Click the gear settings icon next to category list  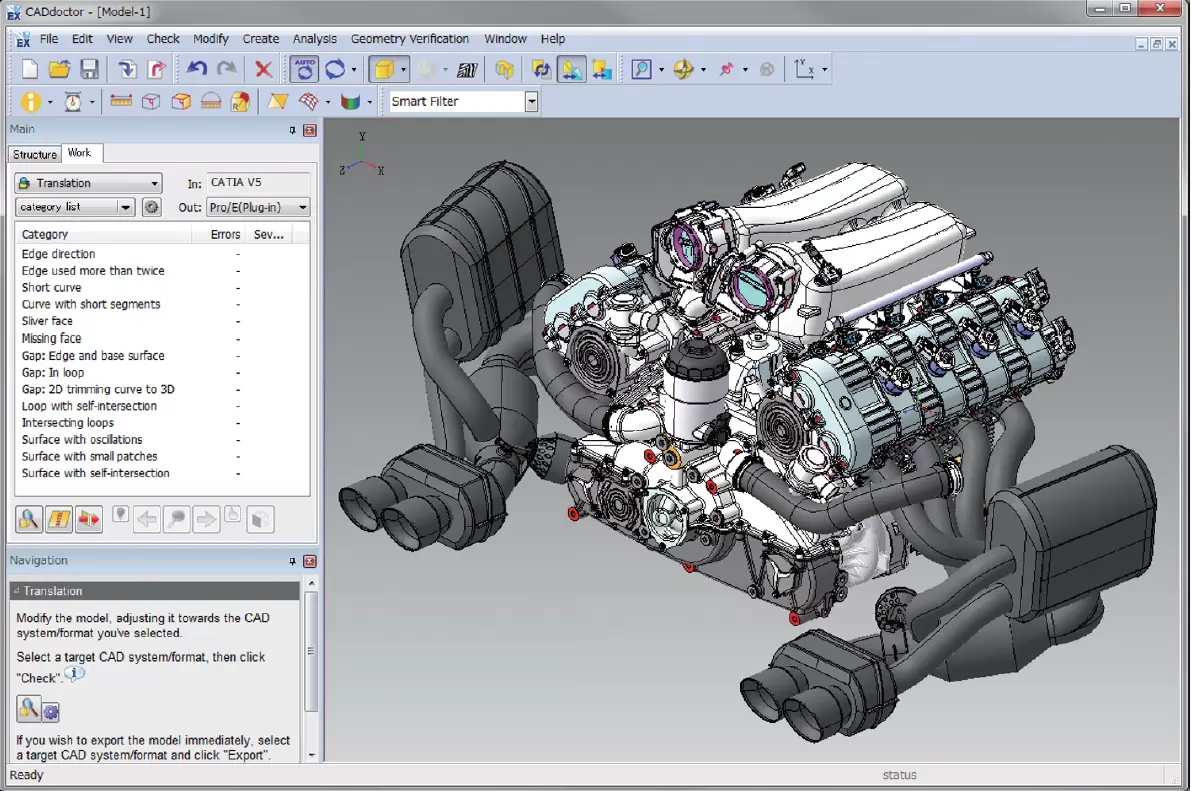(x=151, y=207)
